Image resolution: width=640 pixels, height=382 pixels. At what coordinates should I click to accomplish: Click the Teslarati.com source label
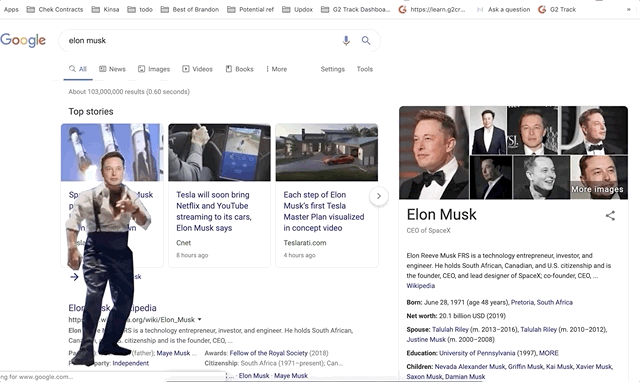305,243
